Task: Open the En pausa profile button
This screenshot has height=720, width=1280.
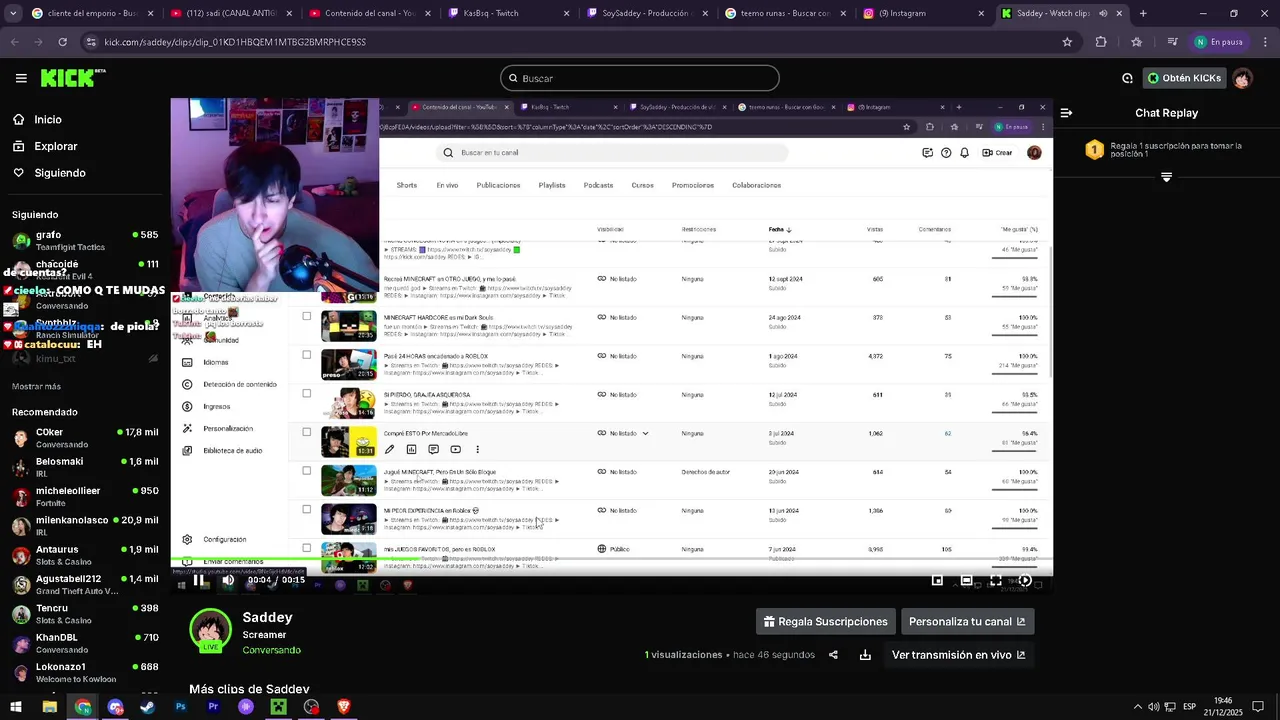Action: 1219,42
